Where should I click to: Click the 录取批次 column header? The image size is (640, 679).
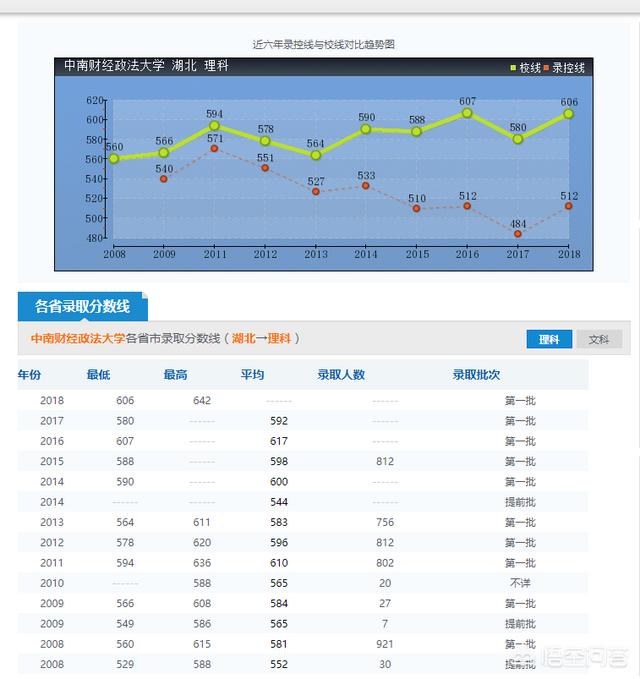click(x=476, y=375)
